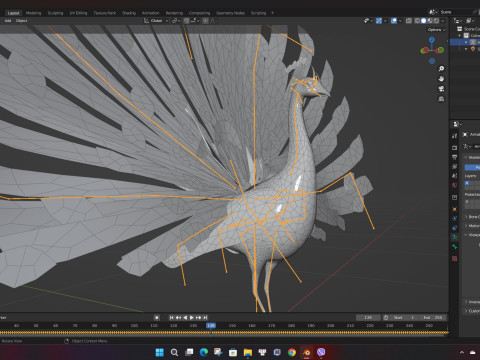Open the Geometry Nodes workspace tab
This screenshot has width=480, height=360.
[230, 13]
